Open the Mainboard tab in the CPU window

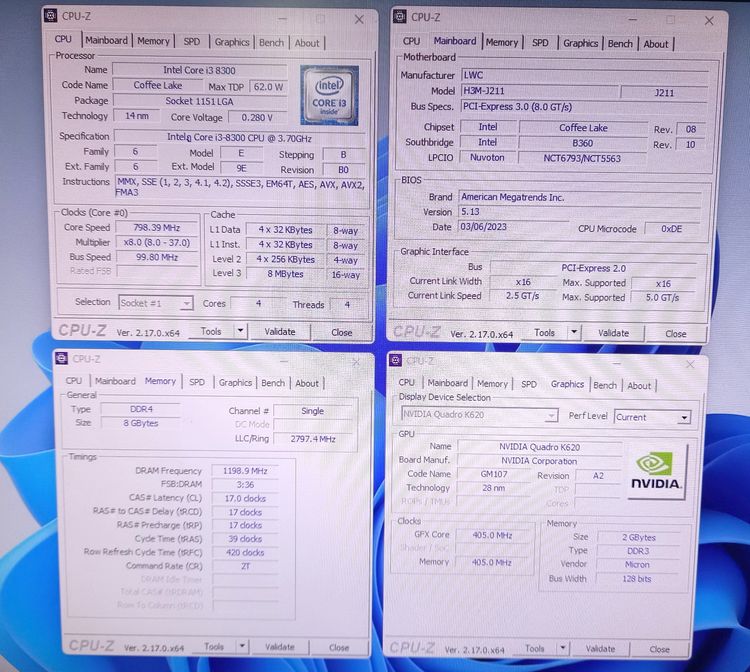click(x=106, y=41)
